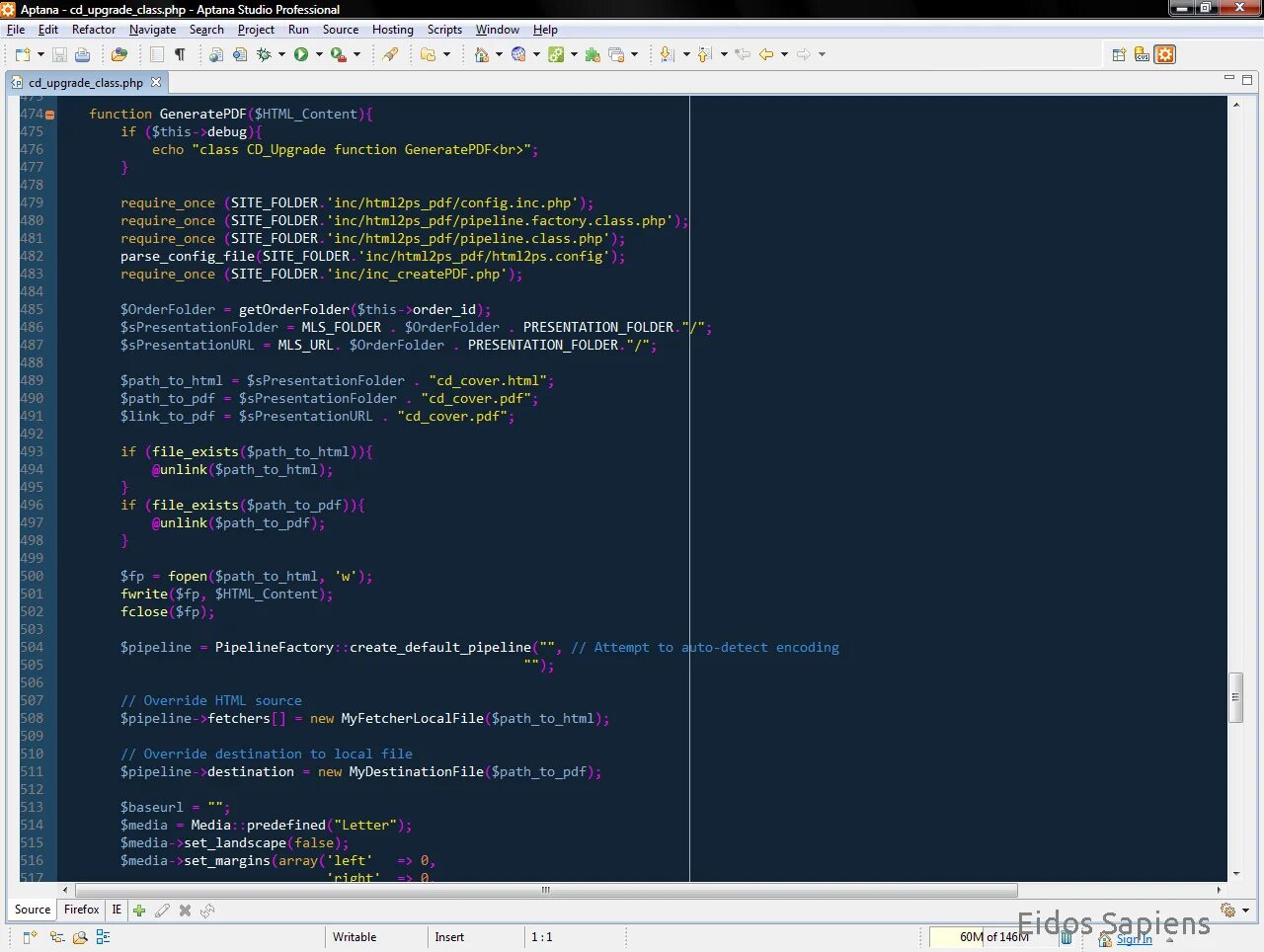Open the Hosting menu

393,30
